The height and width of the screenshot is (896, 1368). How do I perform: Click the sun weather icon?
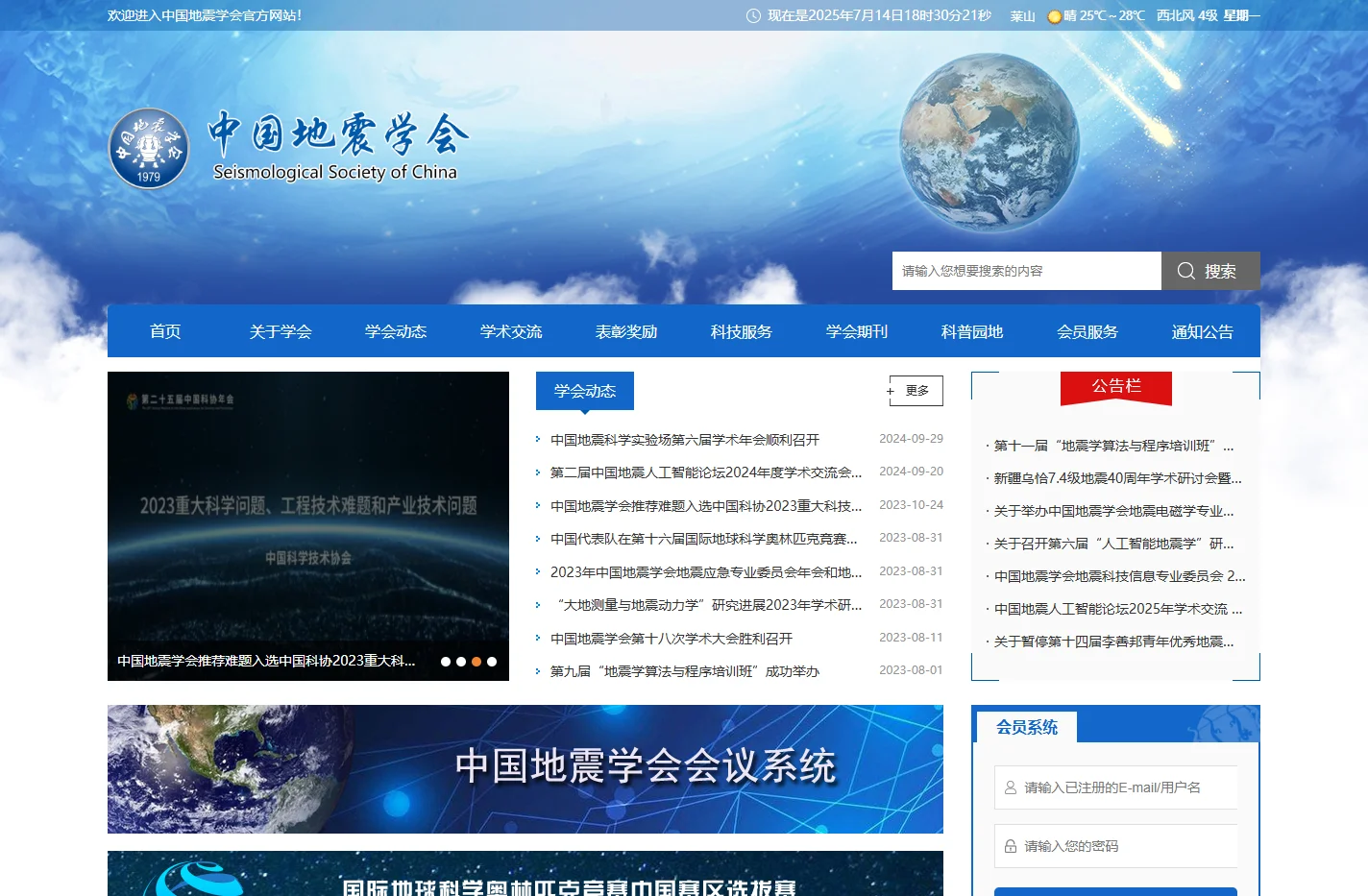click(x=1054, y=16)
